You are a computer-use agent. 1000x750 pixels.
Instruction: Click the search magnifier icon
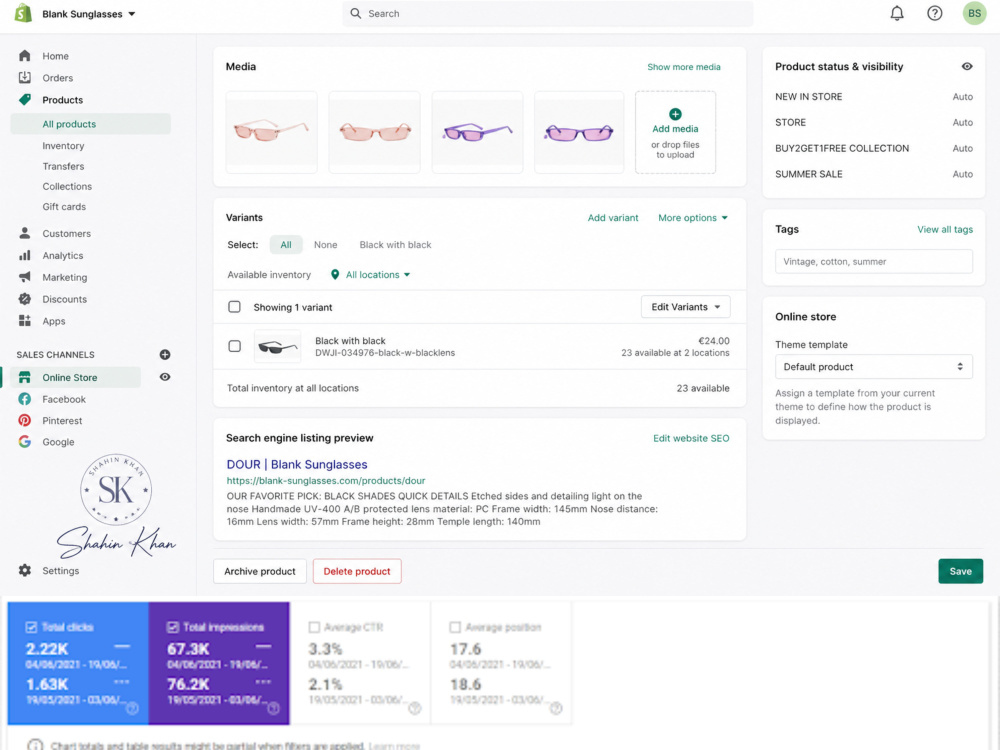point(356,13)
